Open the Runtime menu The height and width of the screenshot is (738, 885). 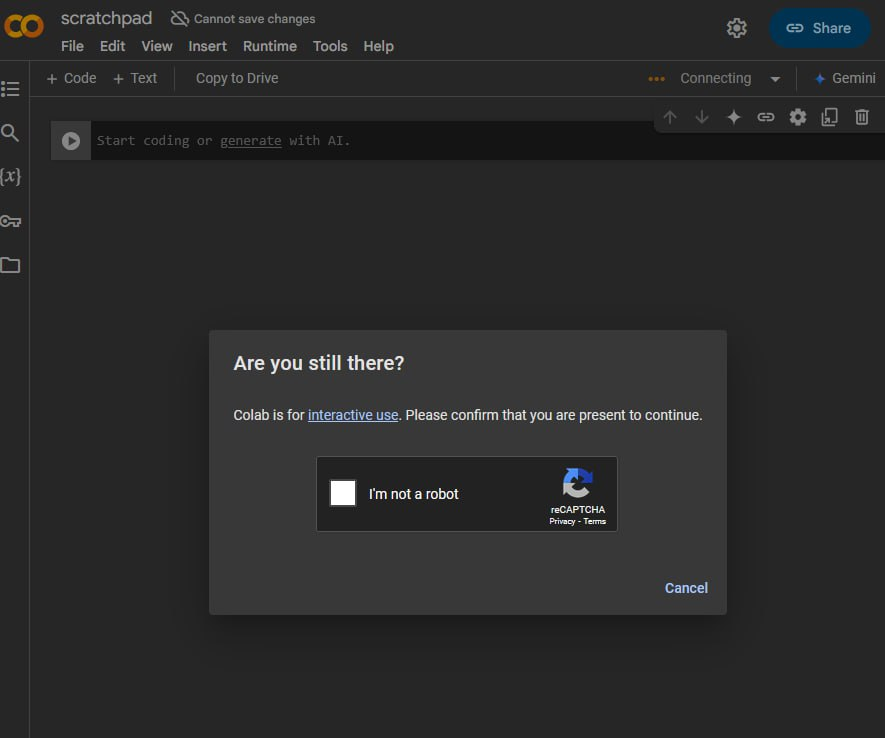(x=270, y=46)
